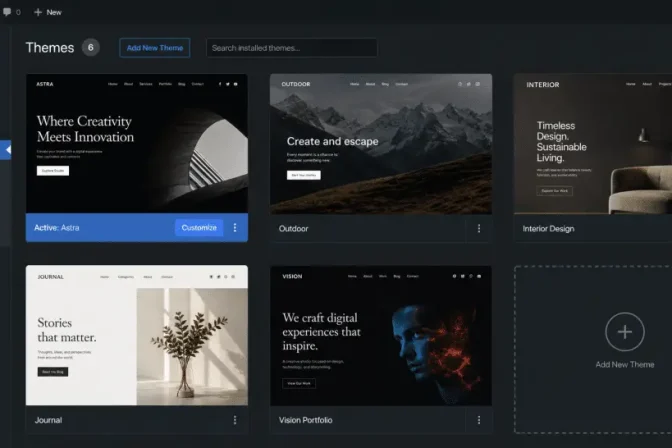Click the Interior Design theme name
The height and width of the screenshot is (448, 672).
coord(548,229)
